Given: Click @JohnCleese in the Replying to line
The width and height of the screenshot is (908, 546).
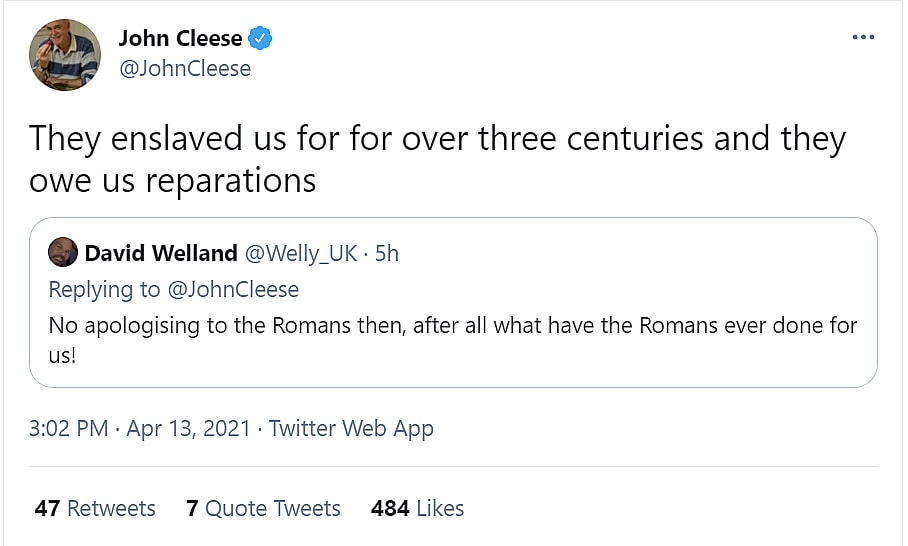Looking at the screenshot, I should pos(232,289).
